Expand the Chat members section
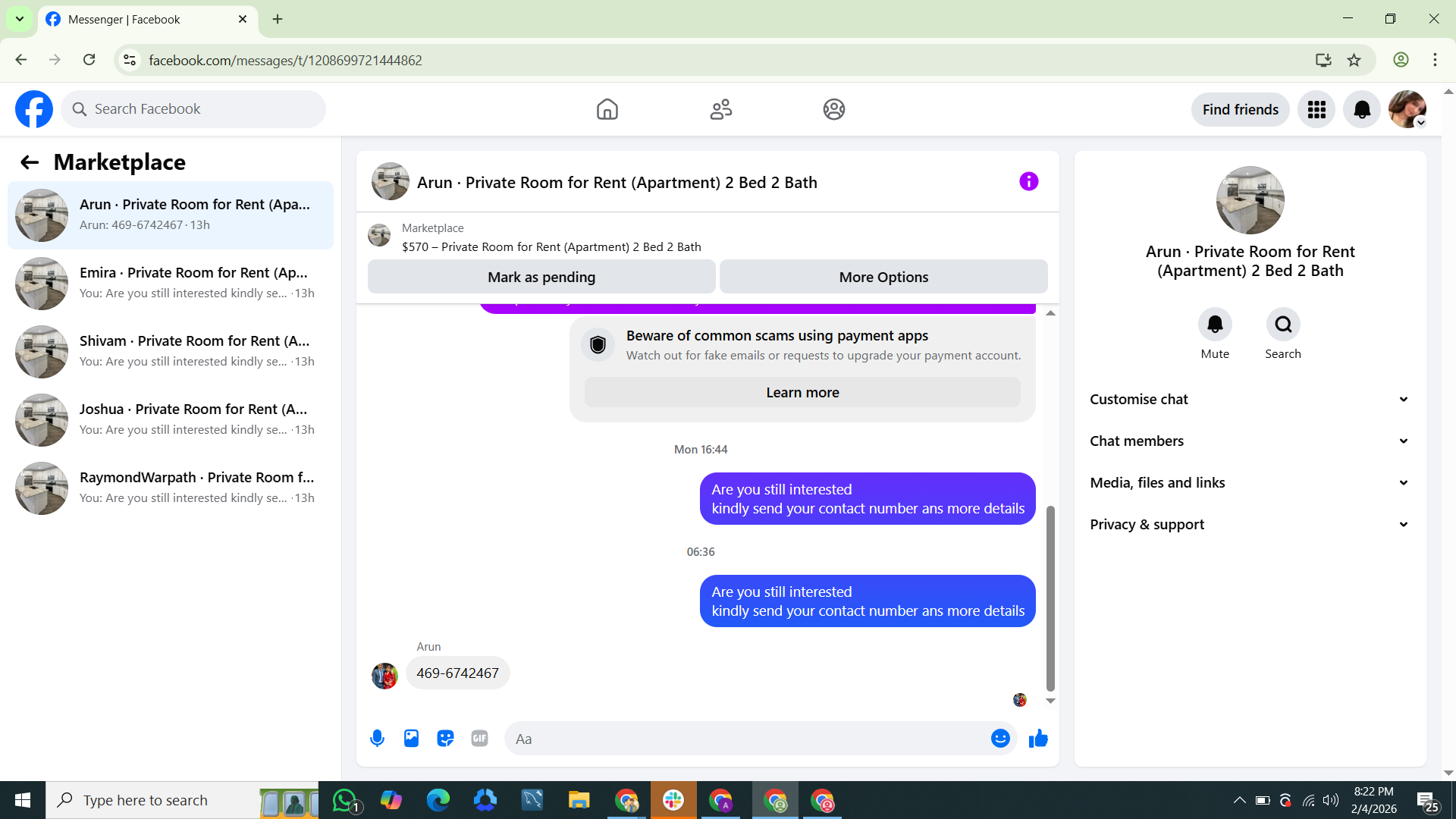 click(x=1250, y=441)
